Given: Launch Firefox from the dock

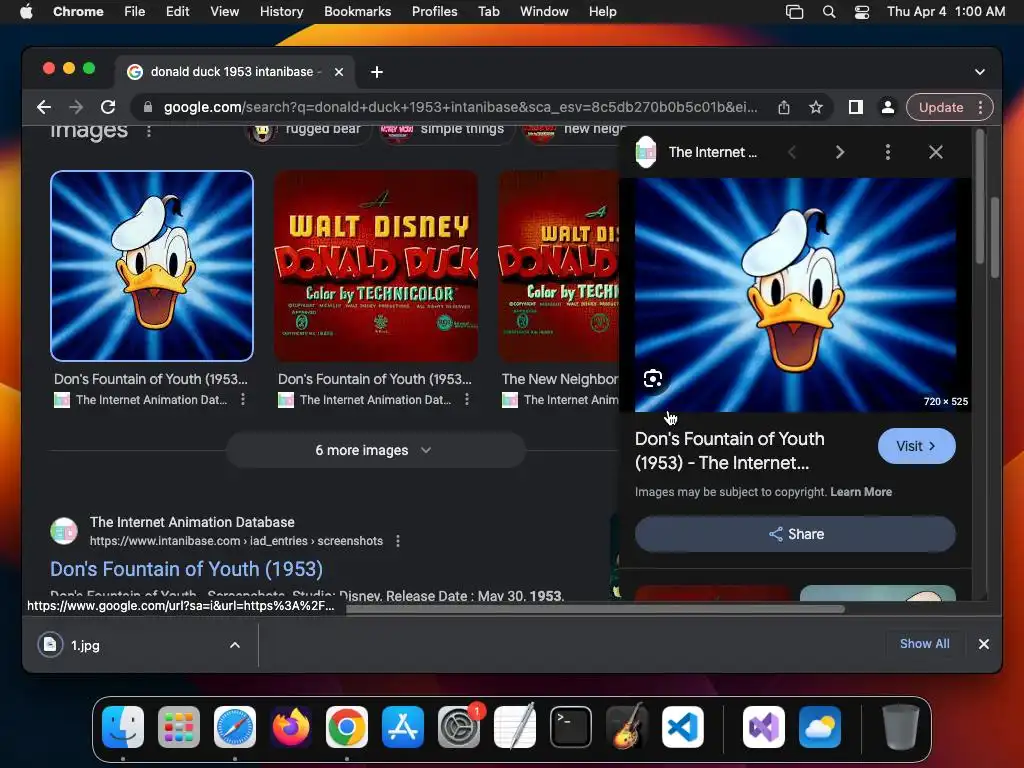Looking at the screenshot, I should point(291,727).
